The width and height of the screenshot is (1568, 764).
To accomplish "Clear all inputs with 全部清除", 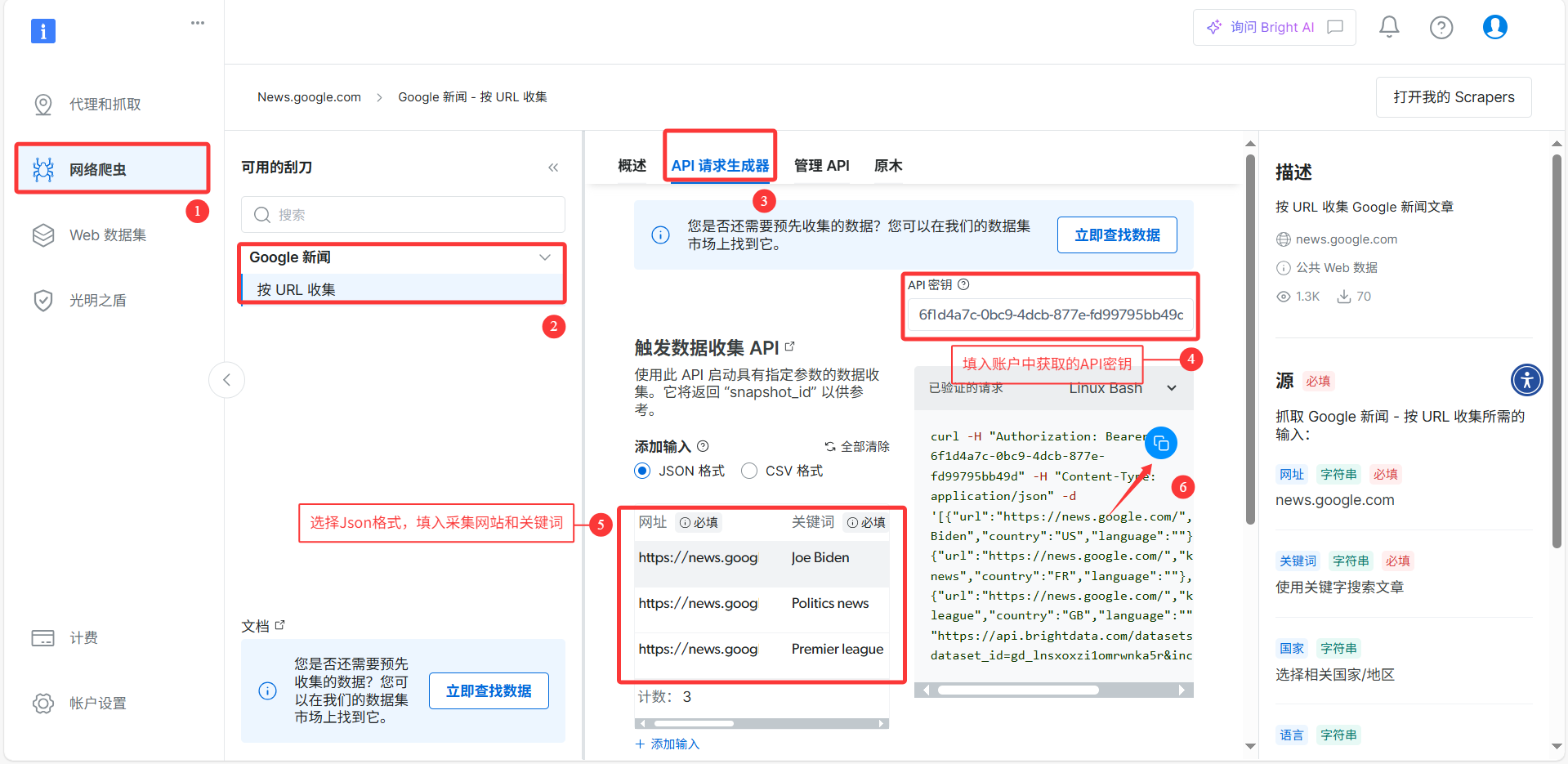I will coord(857,447).
